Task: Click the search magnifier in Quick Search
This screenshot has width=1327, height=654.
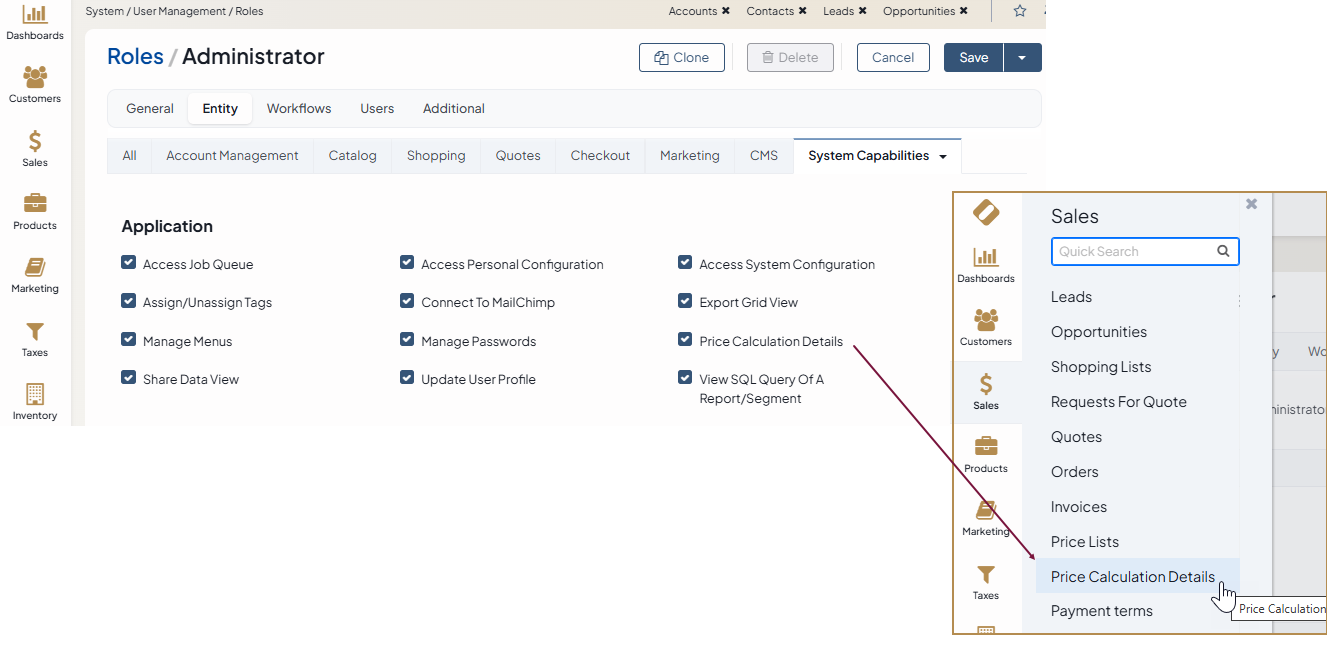Action: [1223, 251]
